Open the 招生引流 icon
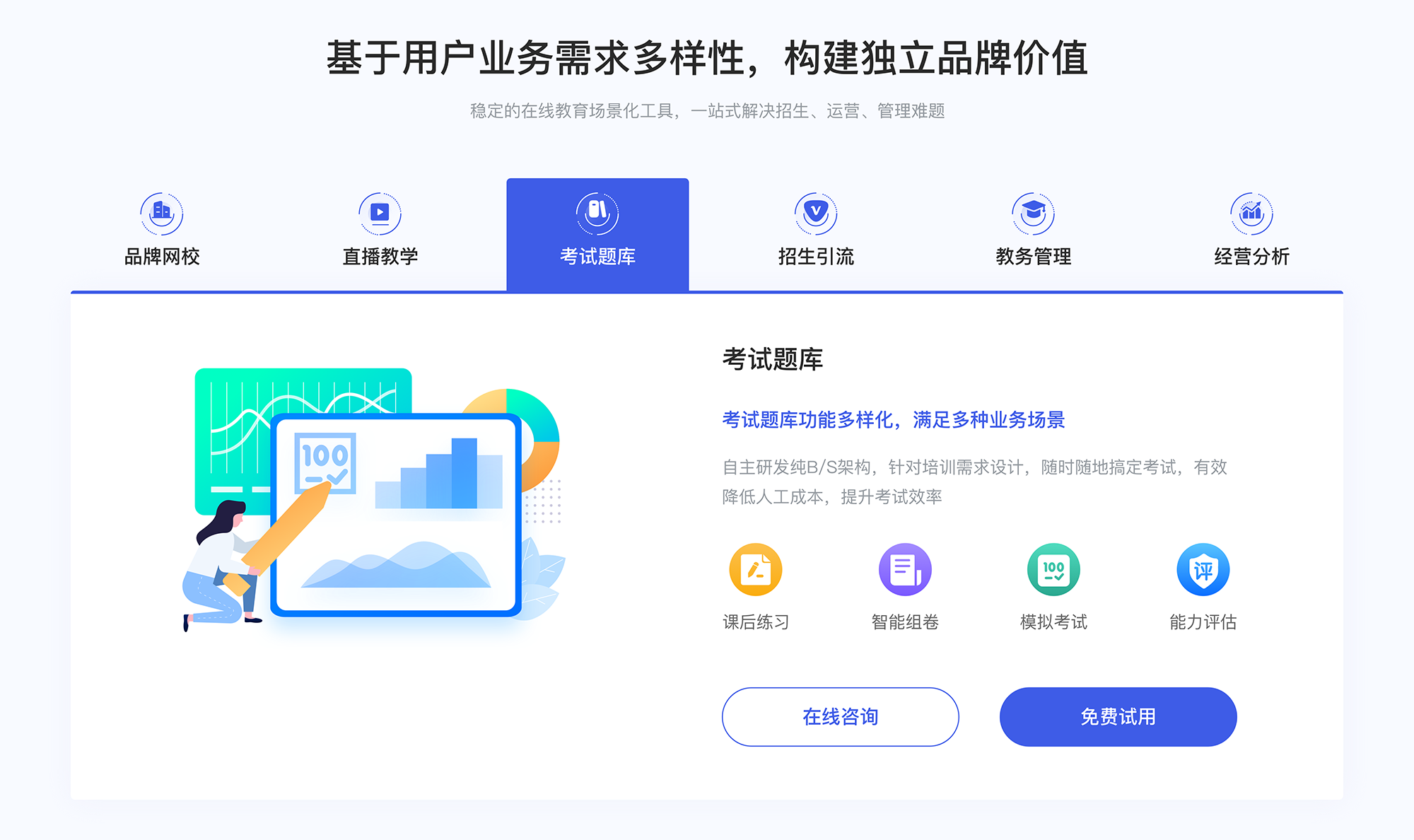1414x840 pixels. (x=811, y=210)
